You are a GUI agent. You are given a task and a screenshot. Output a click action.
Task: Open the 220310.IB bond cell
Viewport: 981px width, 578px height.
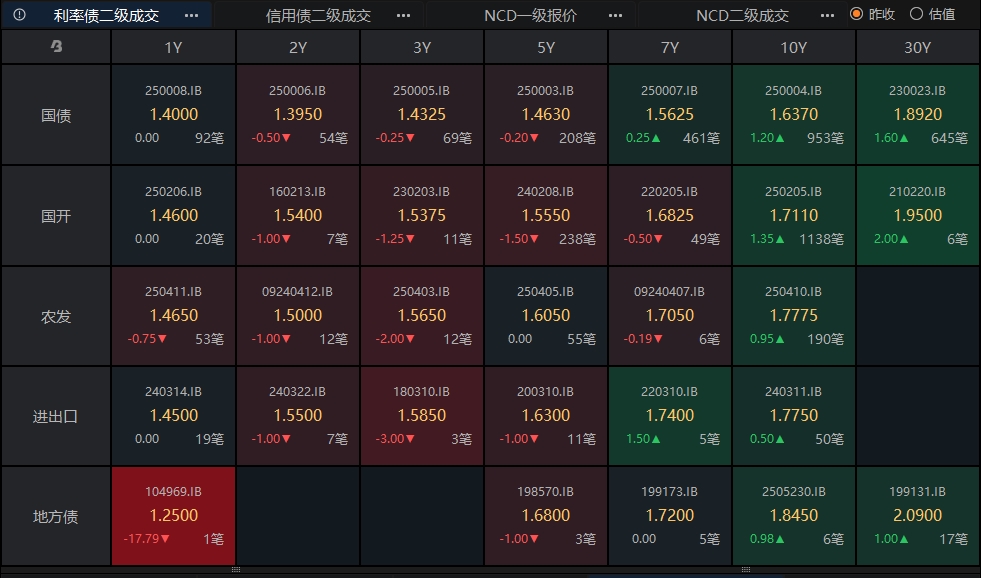(669, 416)
